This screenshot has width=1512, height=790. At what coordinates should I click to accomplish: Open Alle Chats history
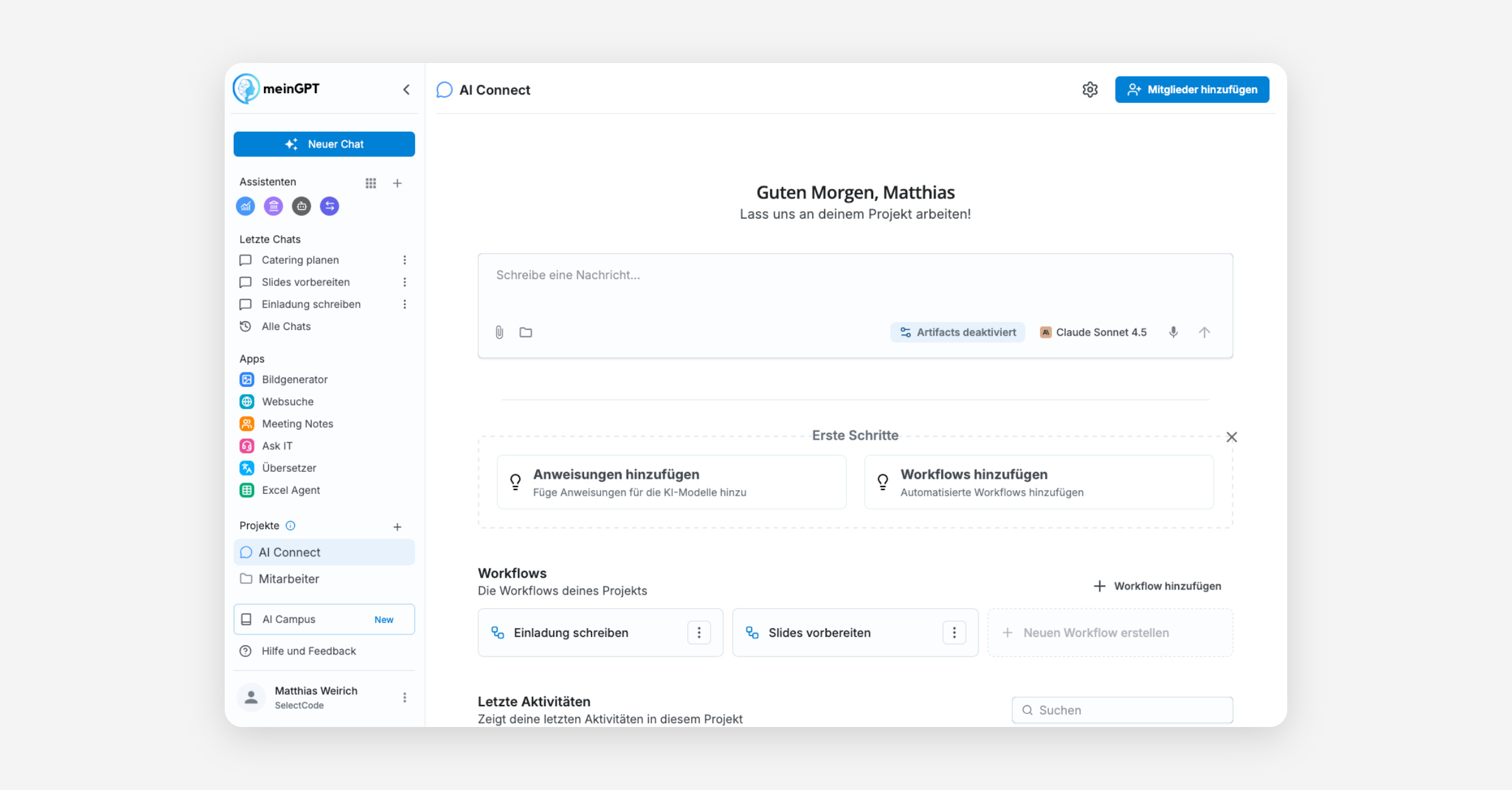pos(286,326)
